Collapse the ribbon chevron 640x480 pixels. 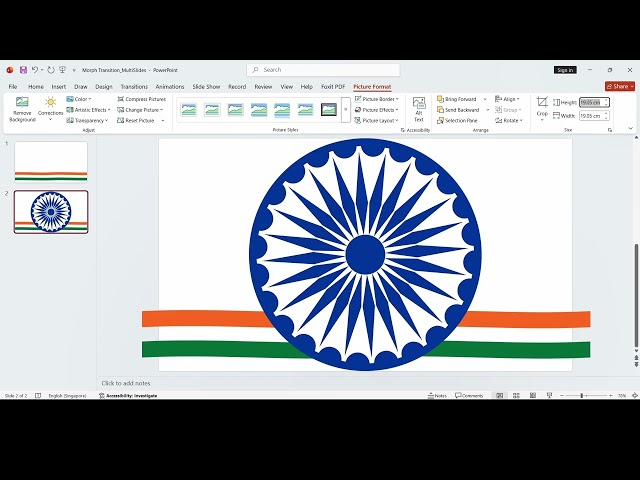631,129
